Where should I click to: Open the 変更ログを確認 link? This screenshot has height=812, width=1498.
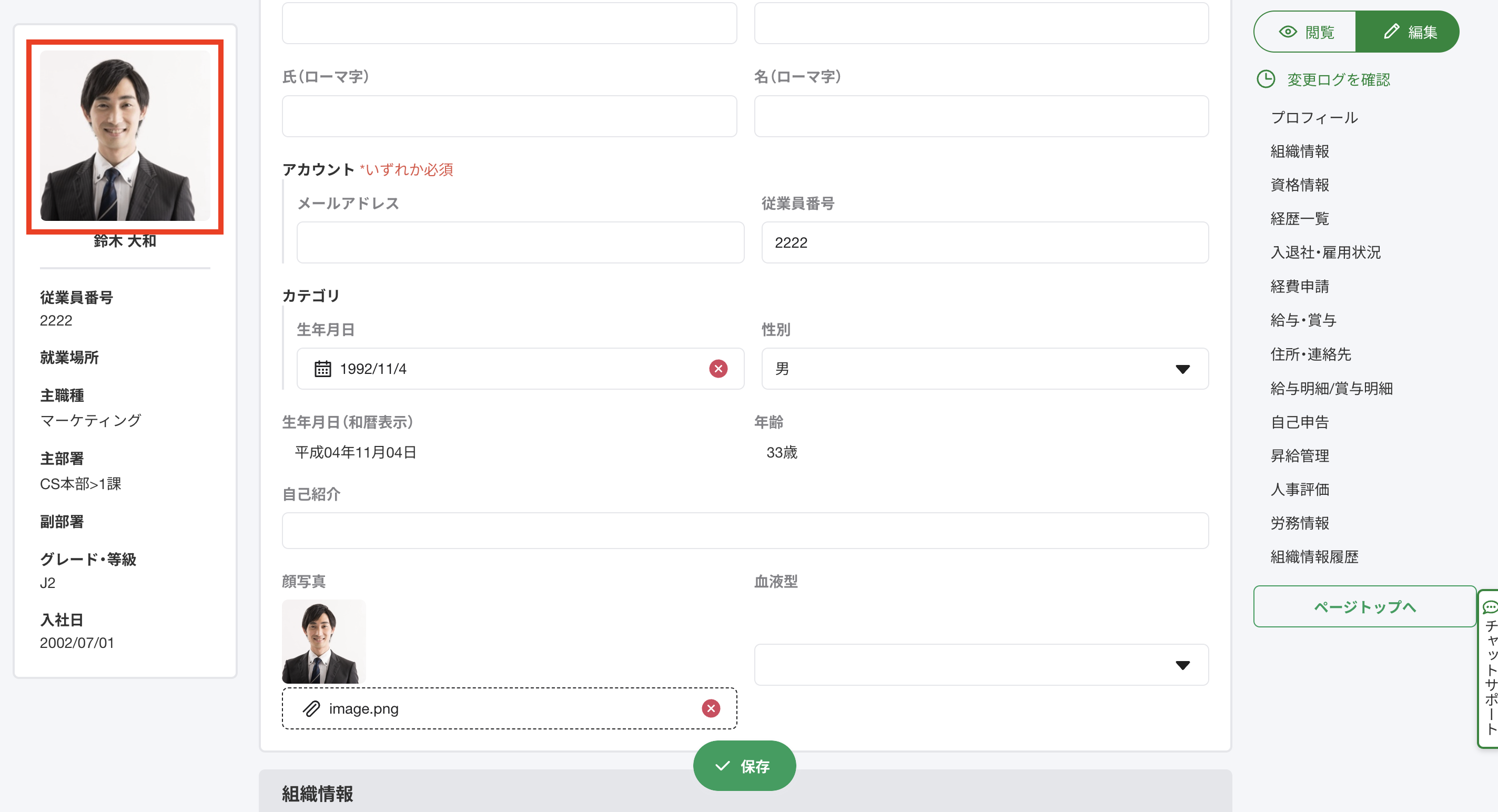pyautogui.click(x=1338, y=79)
